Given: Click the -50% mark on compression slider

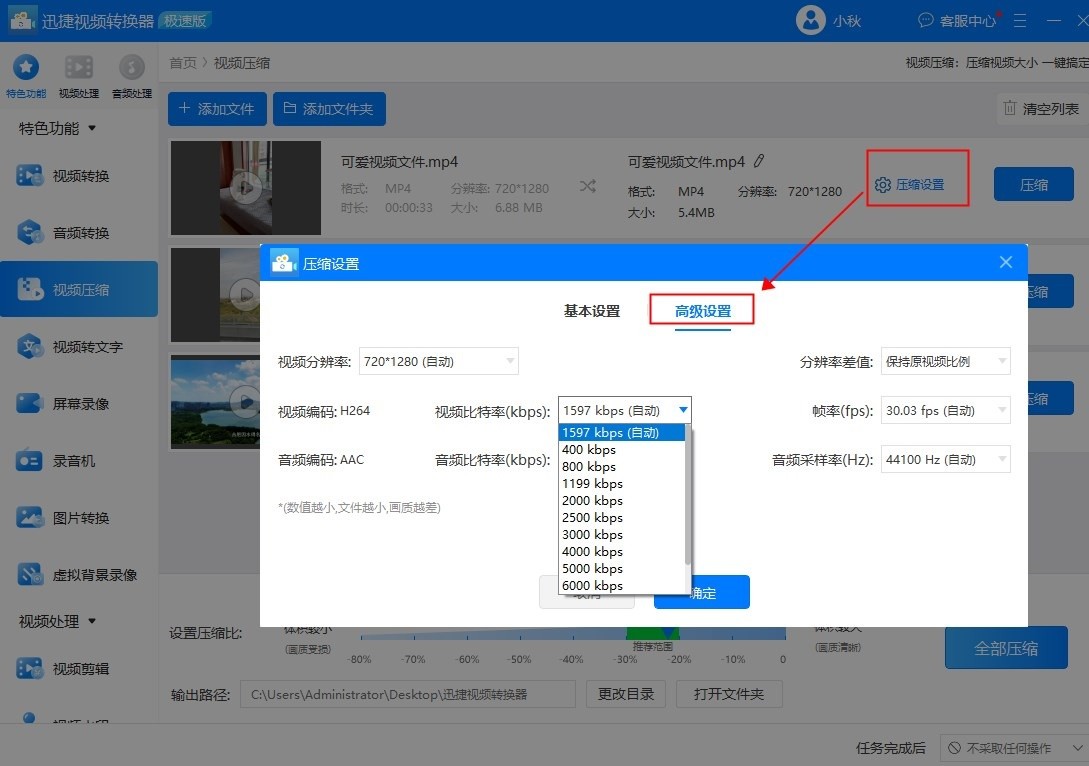Looking at the screenshot, I should tap(519, 659).
